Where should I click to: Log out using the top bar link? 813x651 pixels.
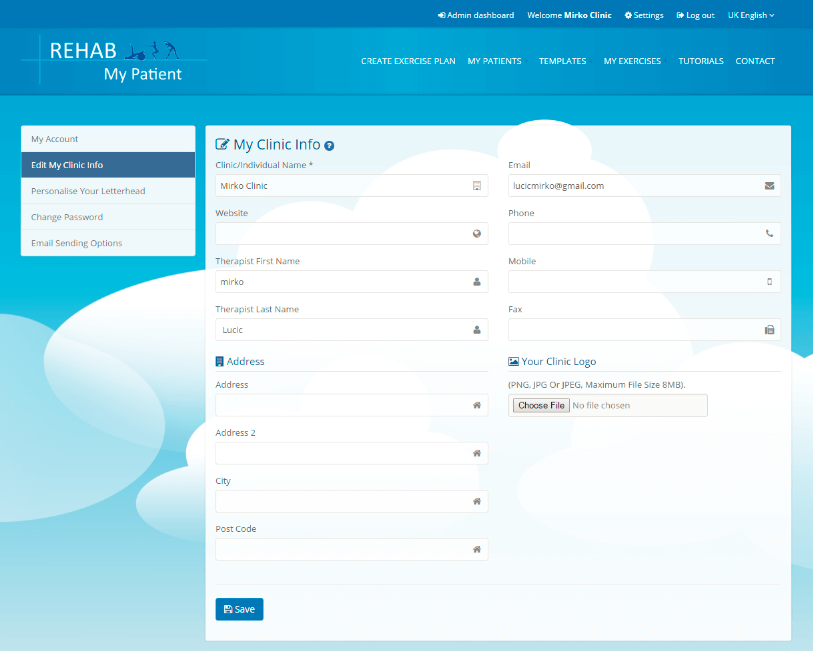[695, 15]
